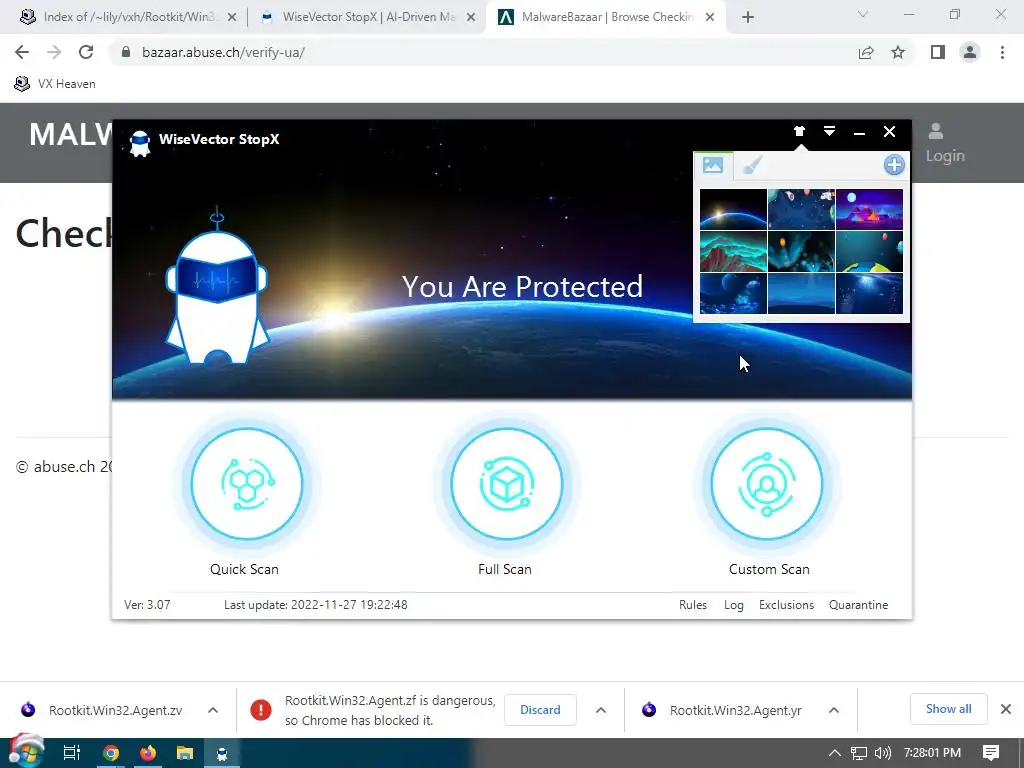The height and width of the screenshot is (768, 1024).
Task: Switch to the WiseVector StopX browser tab
Action: tap(369, 17)
